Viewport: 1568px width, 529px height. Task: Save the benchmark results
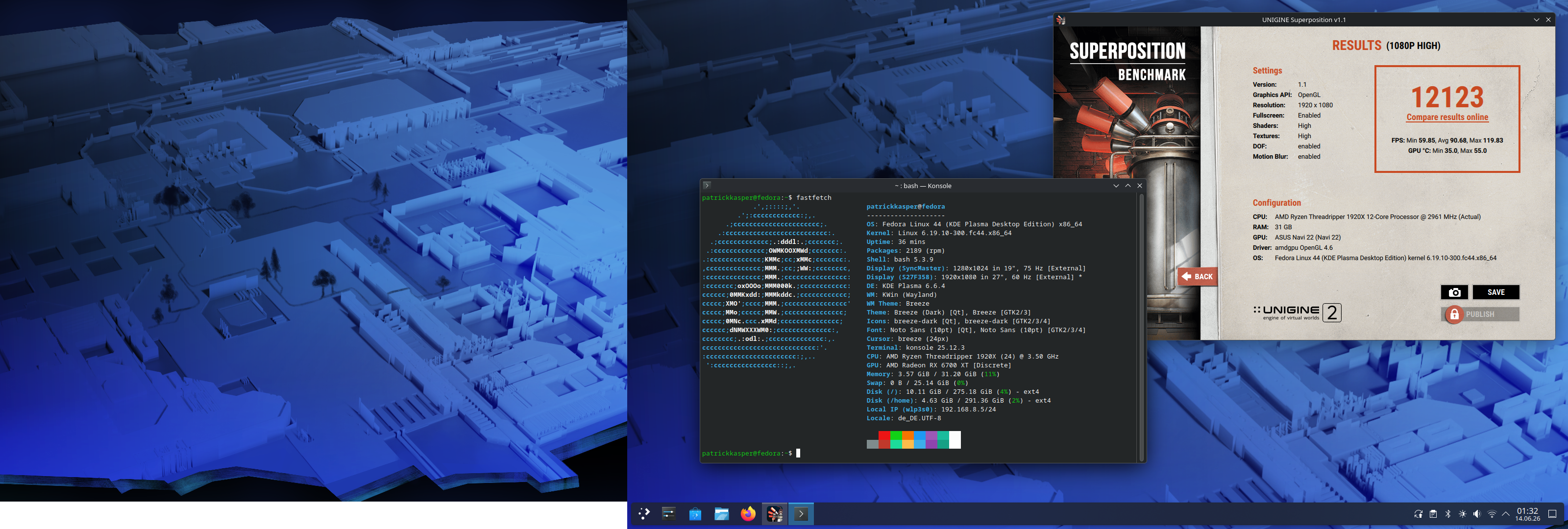(x=1495, y=292)
